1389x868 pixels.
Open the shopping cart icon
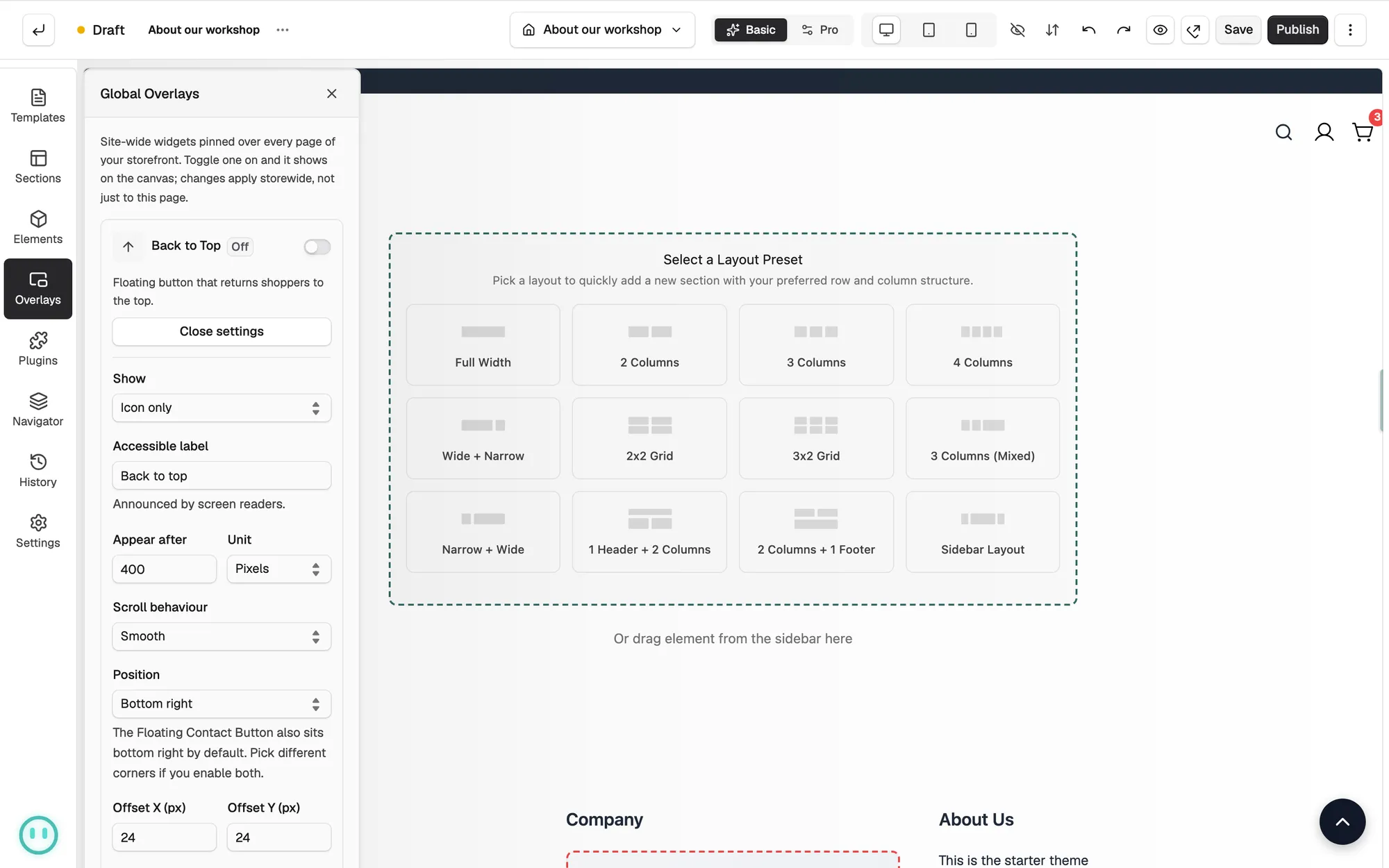click(1363, 132)
